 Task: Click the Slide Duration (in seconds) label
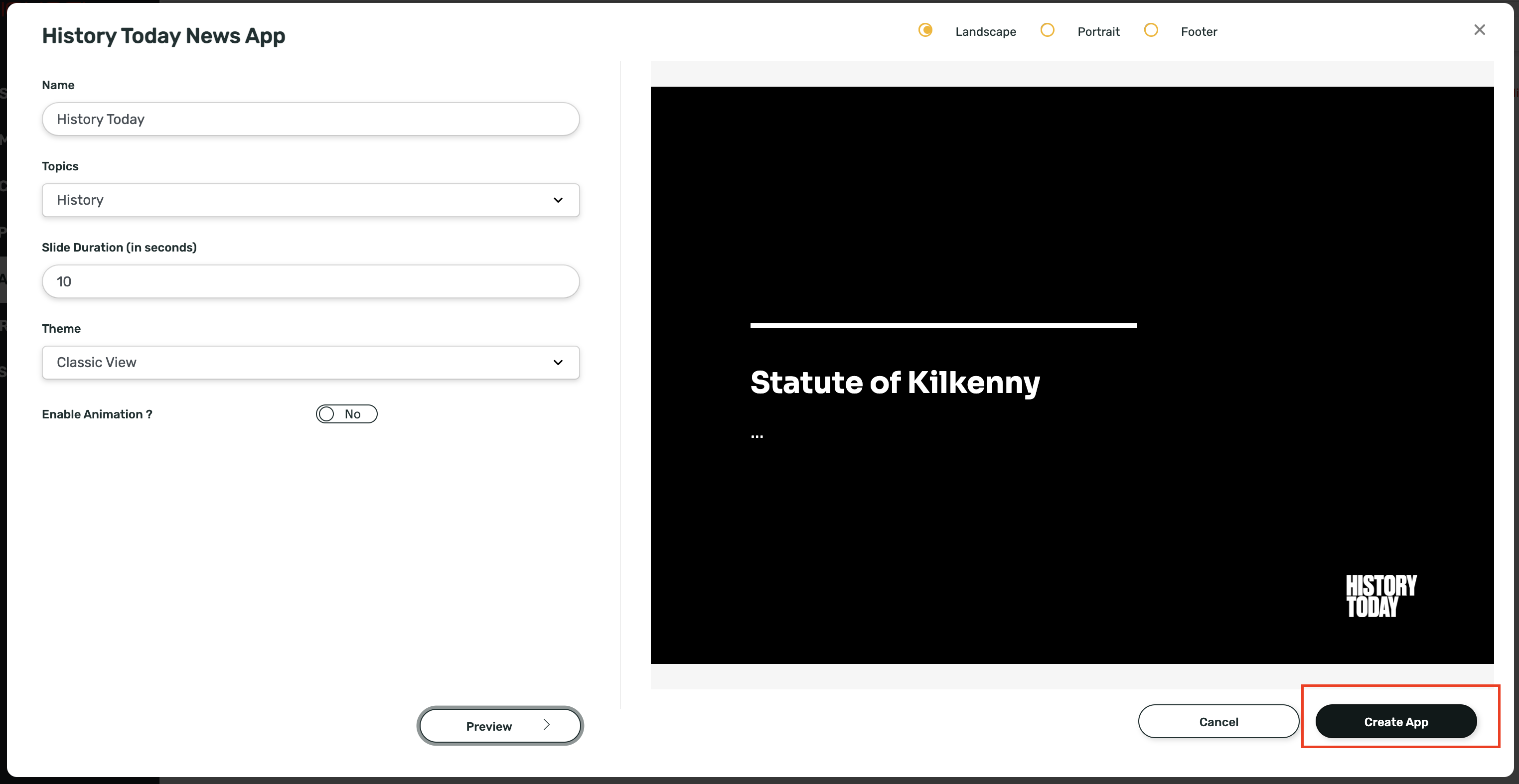tap(119, 248)
